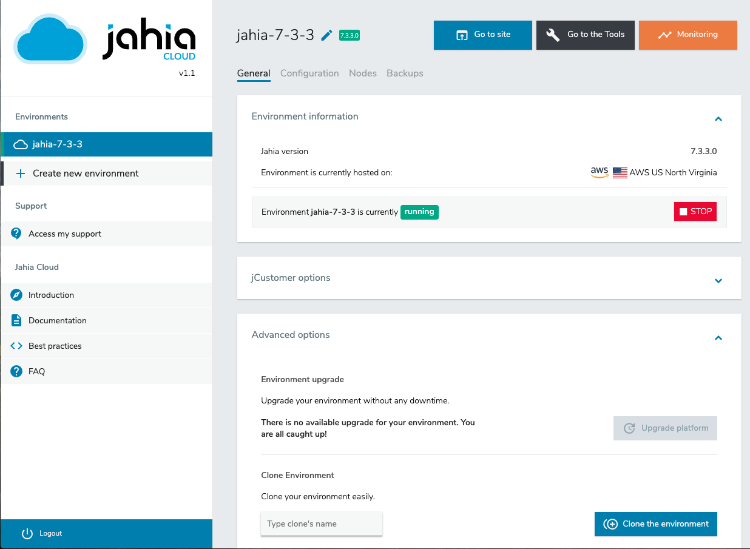Click the US flag icon
Image resolution: width=750 pixels, height=549 pixels.
[x=620, y=172]
